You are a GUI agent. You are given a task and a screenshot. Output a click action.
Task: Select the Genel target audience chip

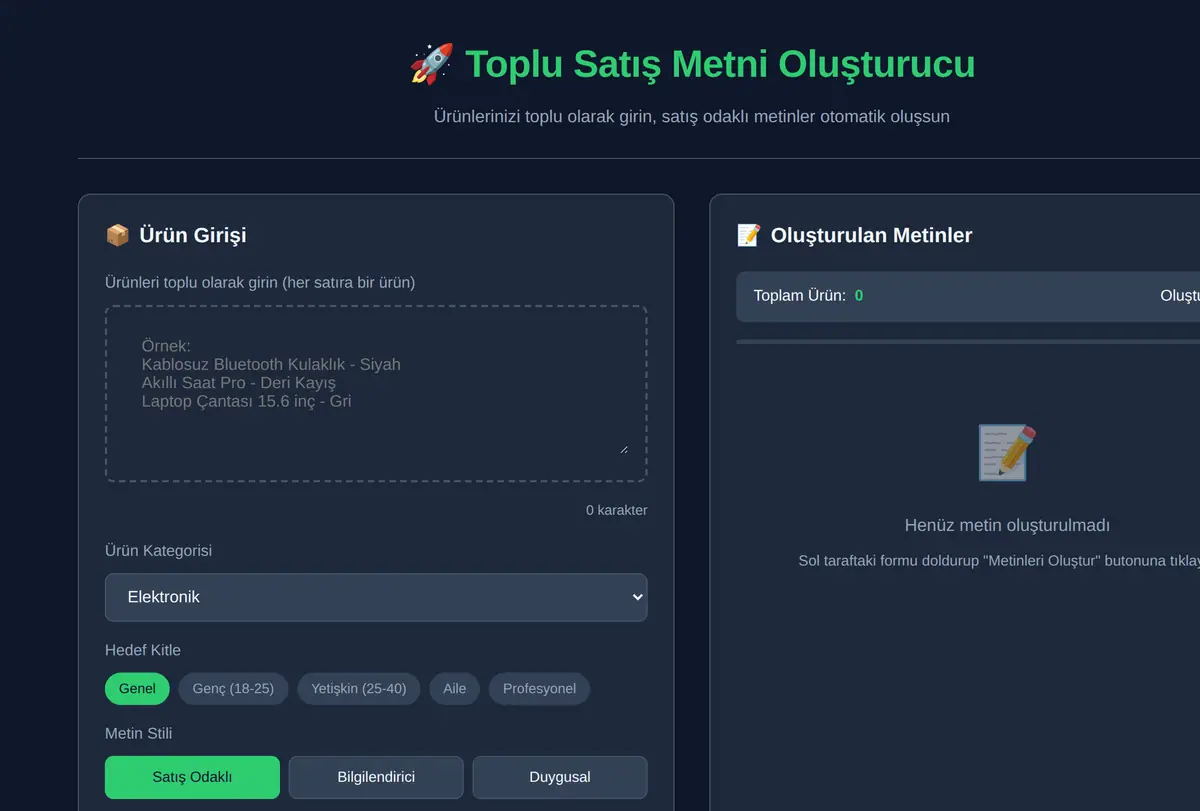tap(137, 689)
